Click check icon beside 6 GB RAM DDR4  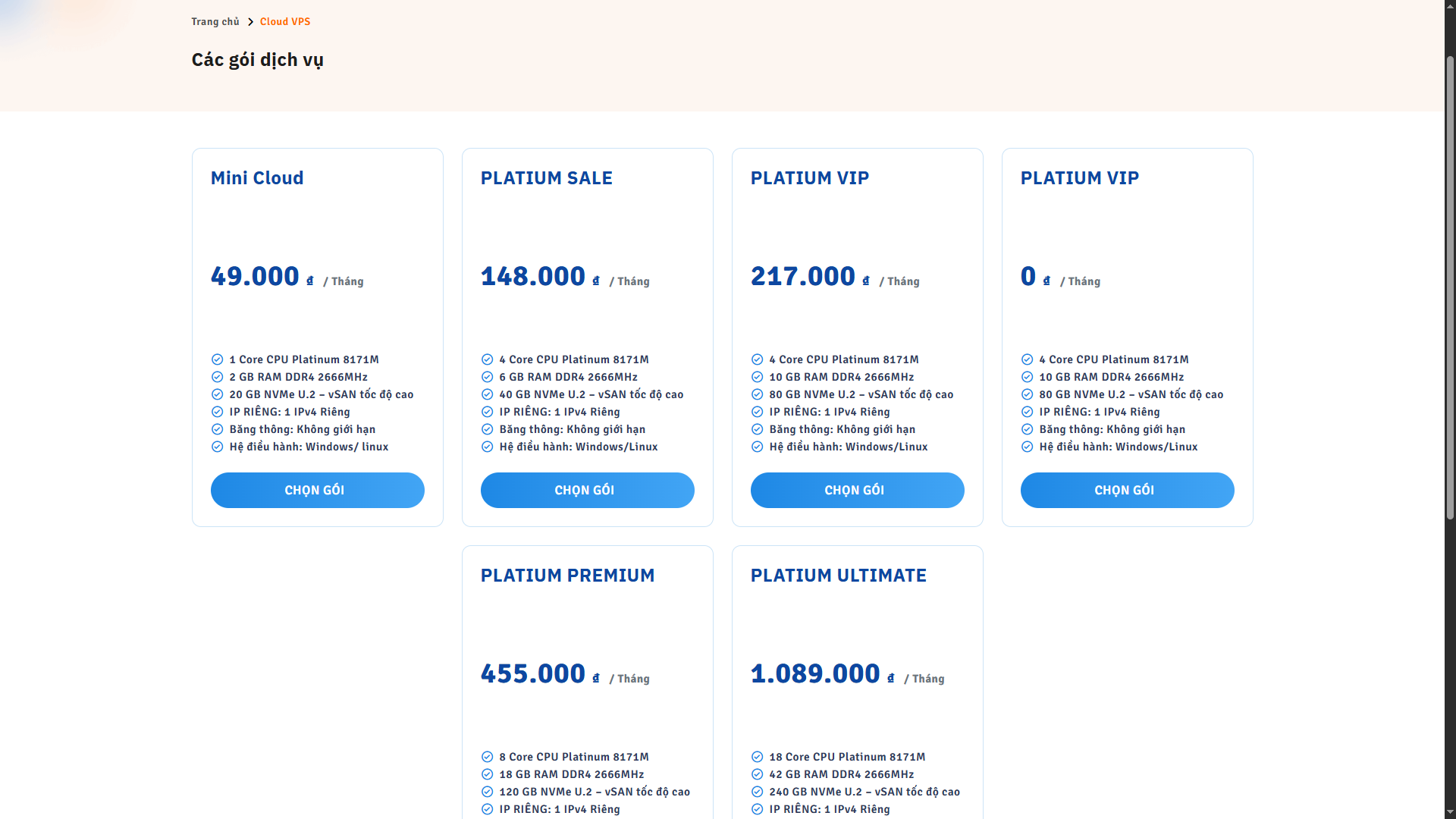pyautogui.click(x=487, y=377)
